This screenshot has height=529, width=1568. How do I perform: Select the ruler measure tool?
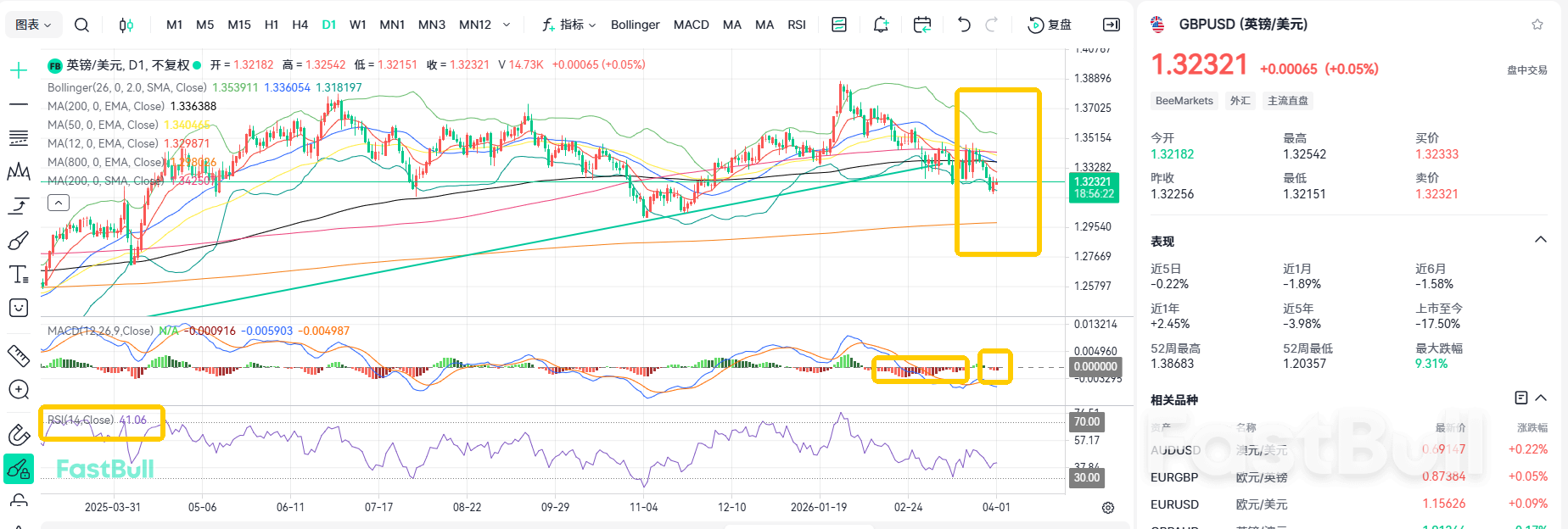19,355
